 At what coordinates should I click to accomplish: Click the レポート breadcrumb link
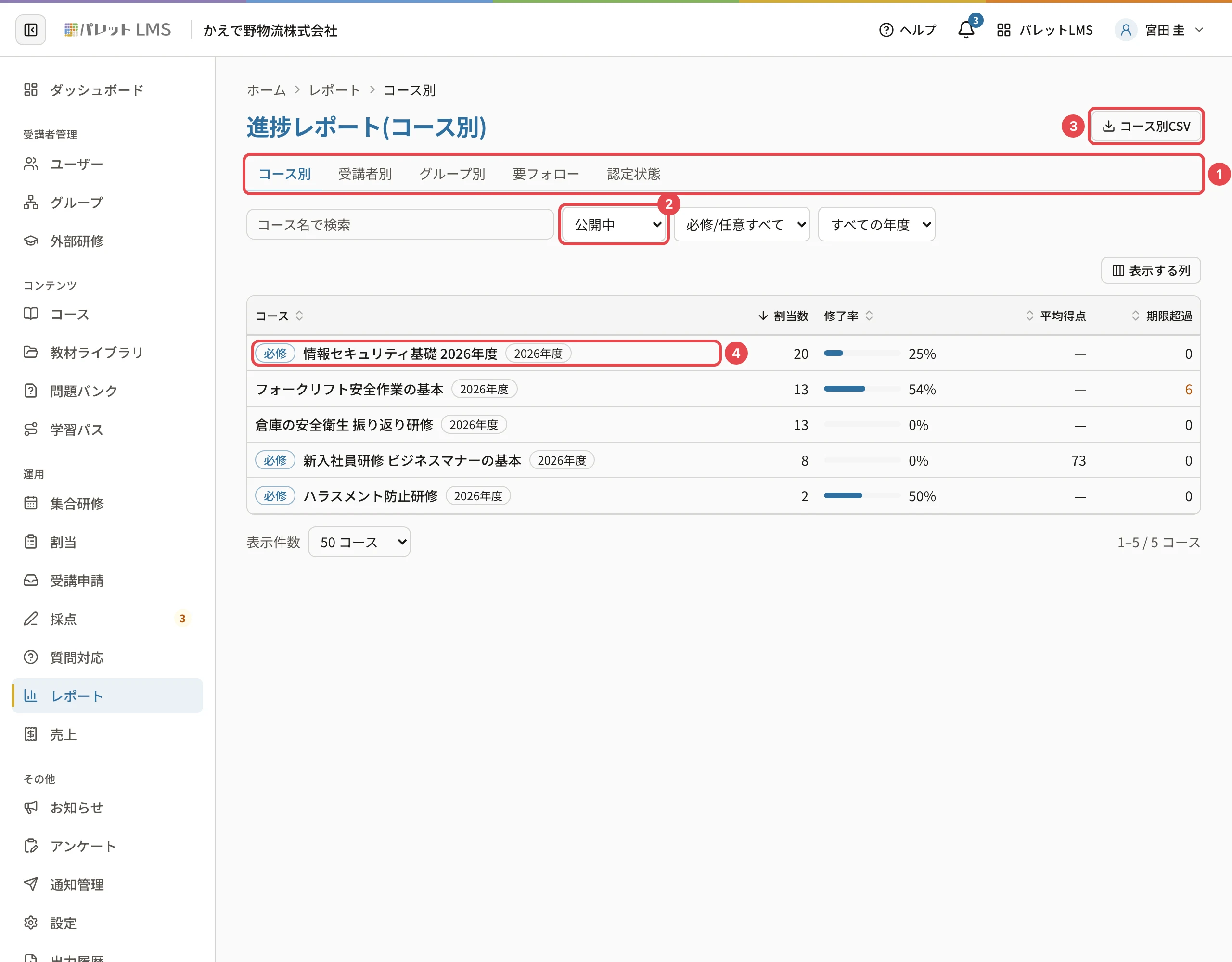(x=334, y=90)
